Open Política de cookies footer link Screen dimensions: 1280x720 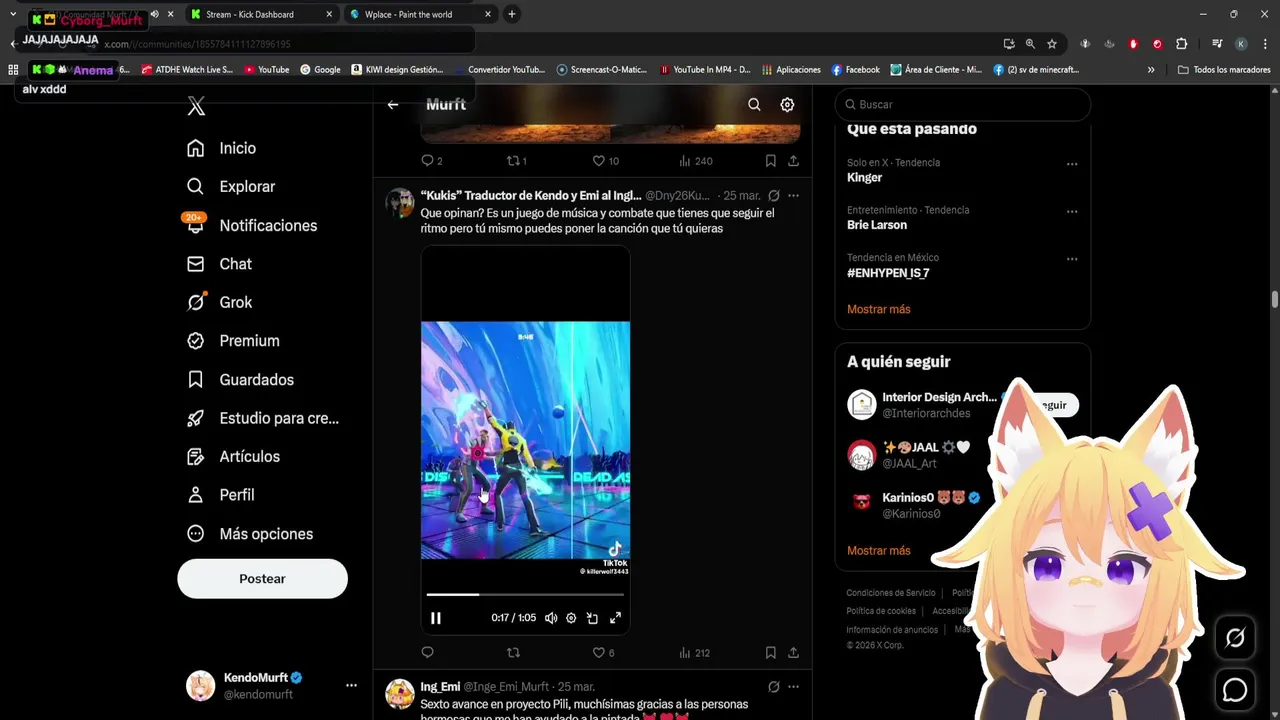coord(881,611)
